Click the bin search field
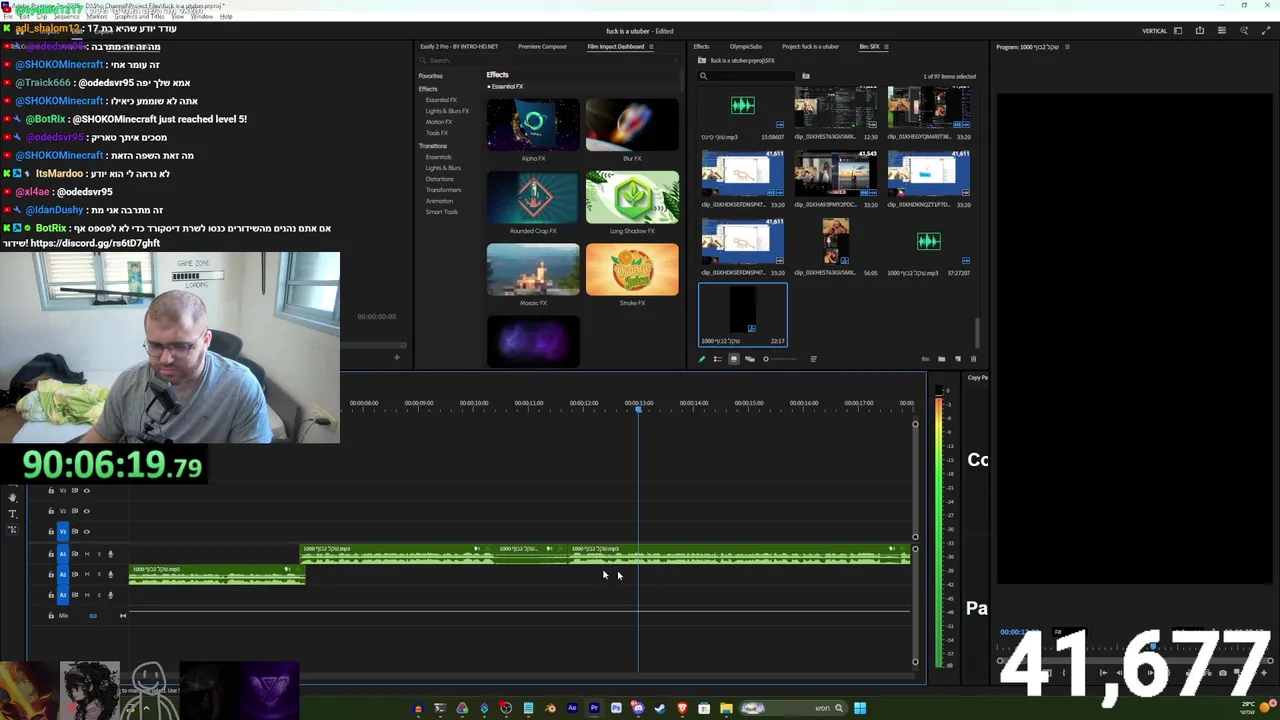 tap(745, 76)
